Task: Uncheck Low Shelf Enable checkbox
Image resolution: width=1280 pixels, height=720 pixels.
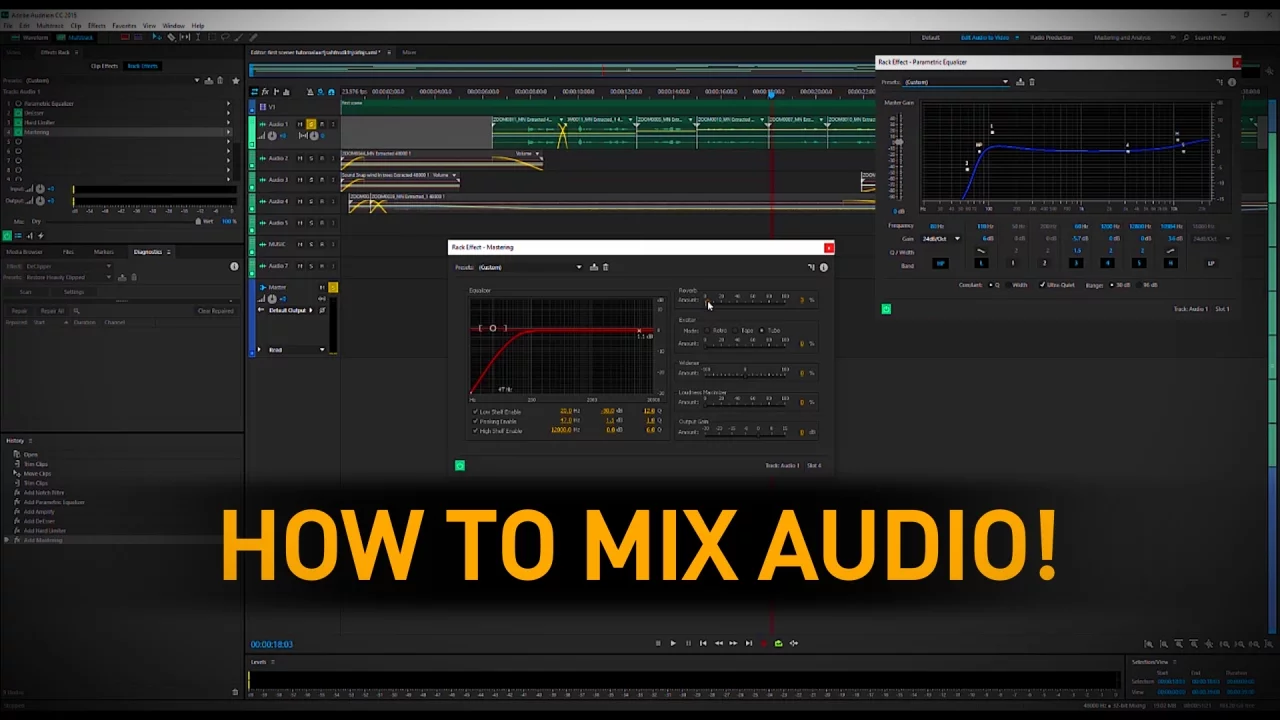Action: click(x=475, y=412)
